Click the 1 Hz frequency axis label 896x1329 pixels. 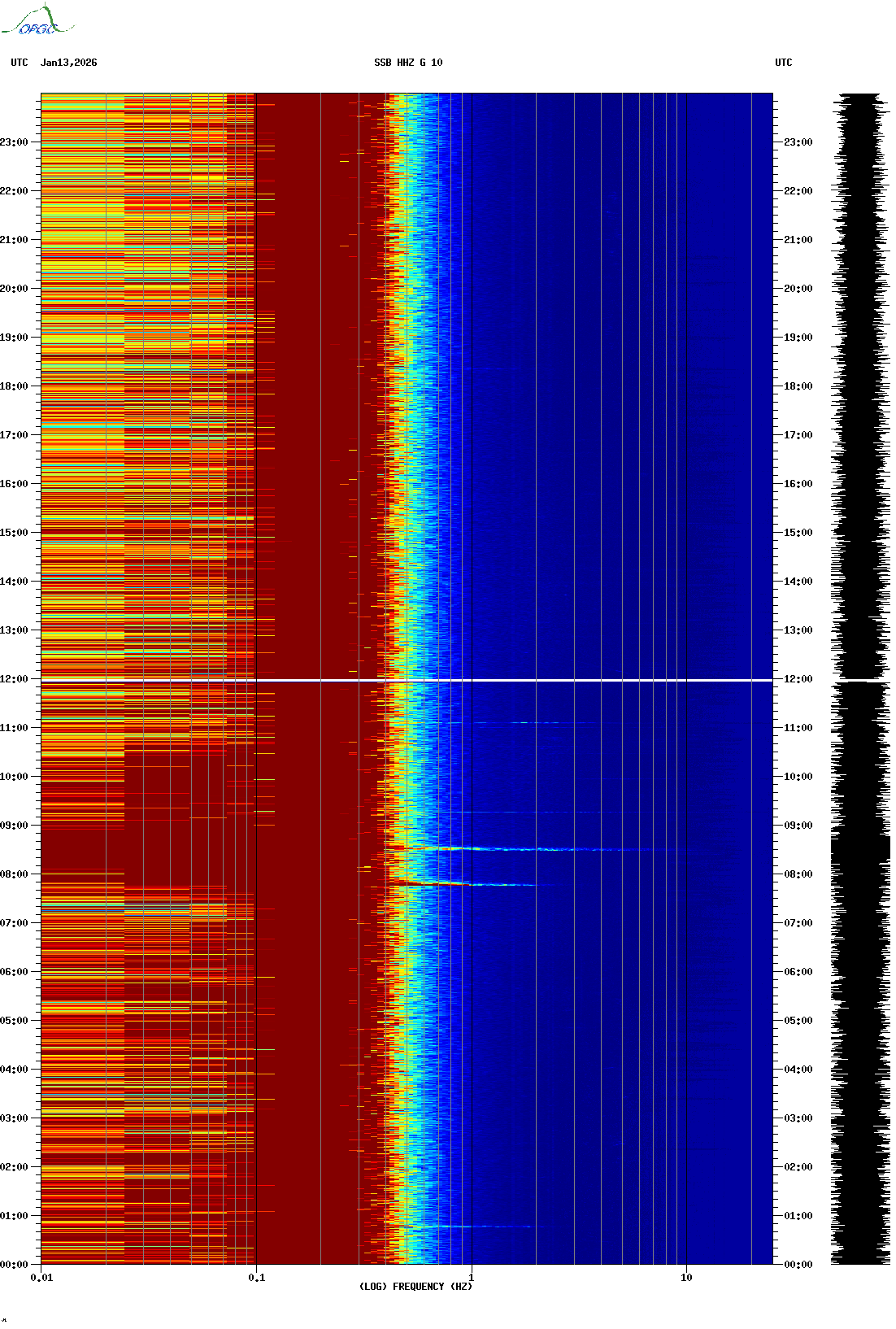click(471, 1278)
